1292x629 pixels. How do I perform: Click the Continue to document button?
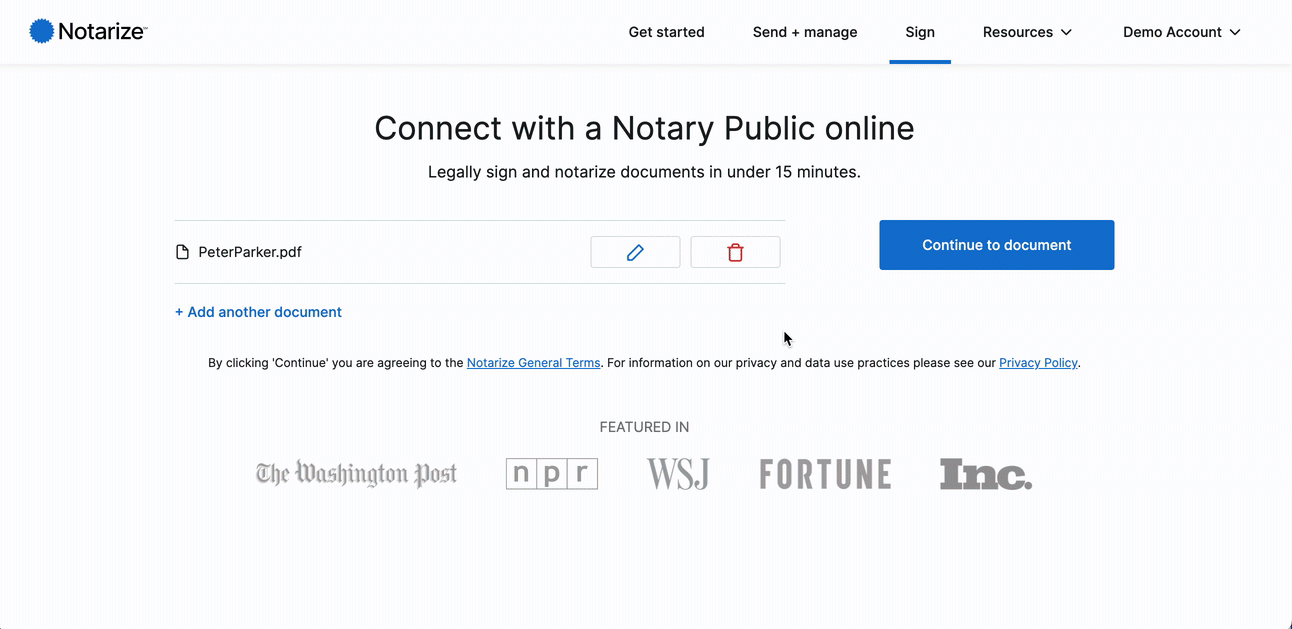point(996,244)
